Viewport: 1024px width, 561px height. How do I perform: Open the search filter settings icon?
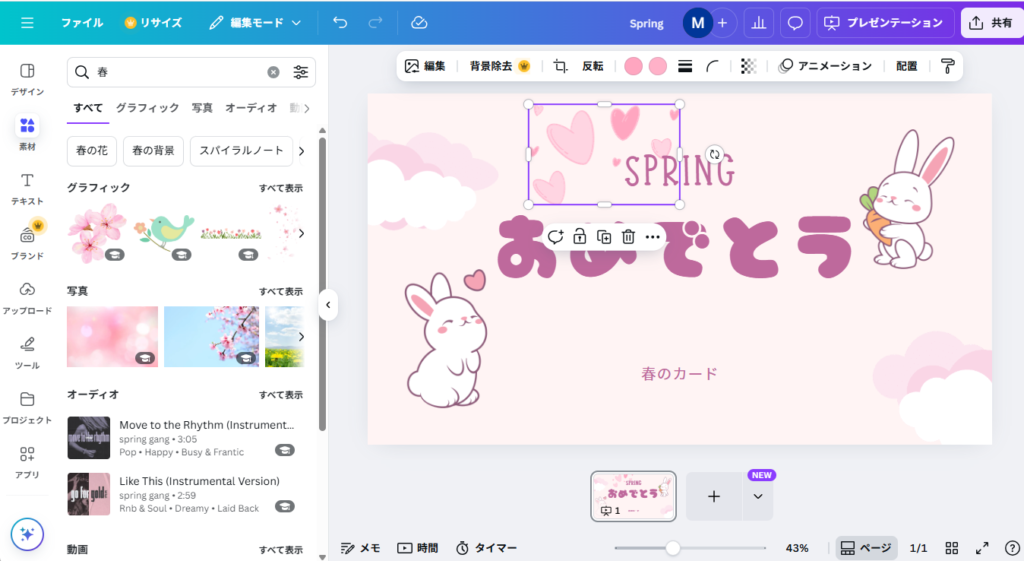[301, 73]
